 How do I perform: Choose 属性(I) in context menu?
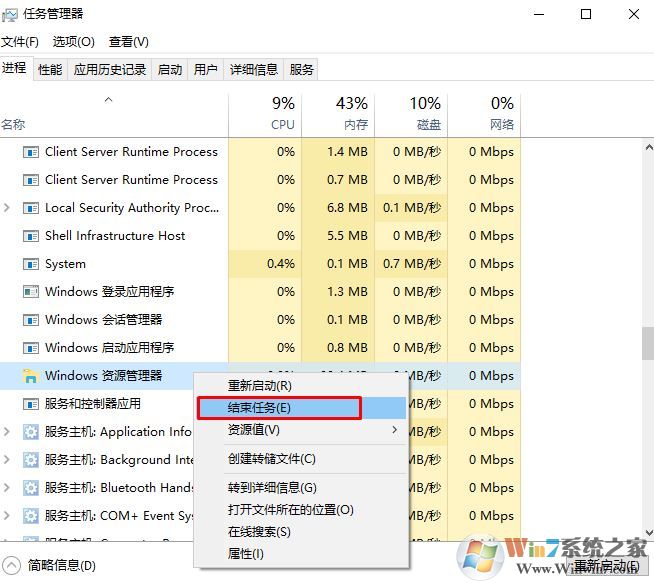pyautogui.click(x=300, y=554)
